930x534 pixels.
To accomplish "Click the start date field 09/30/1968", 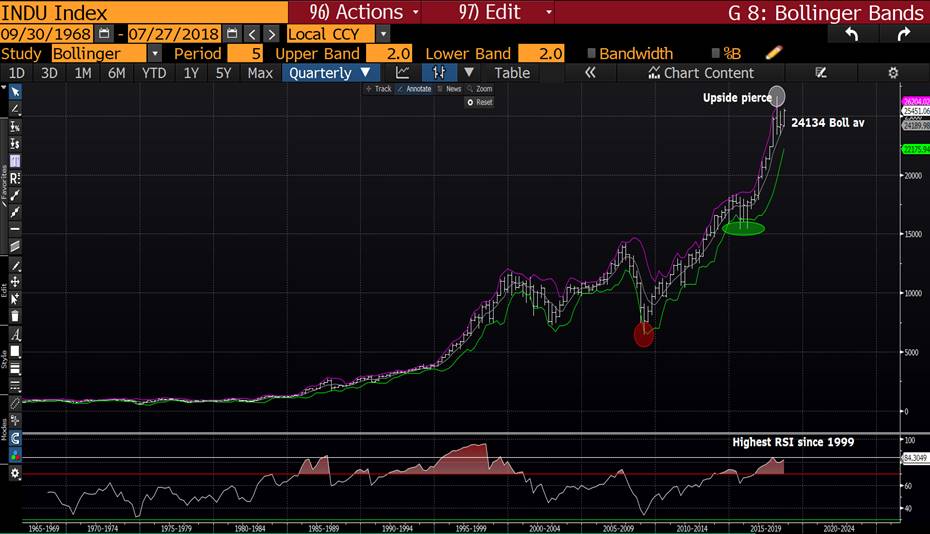I will coord(46,34).
